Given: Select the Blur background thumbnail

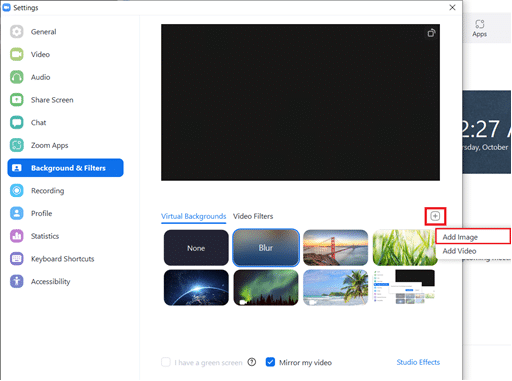Looking at the screenshot, I should click(x=266, y=248).
